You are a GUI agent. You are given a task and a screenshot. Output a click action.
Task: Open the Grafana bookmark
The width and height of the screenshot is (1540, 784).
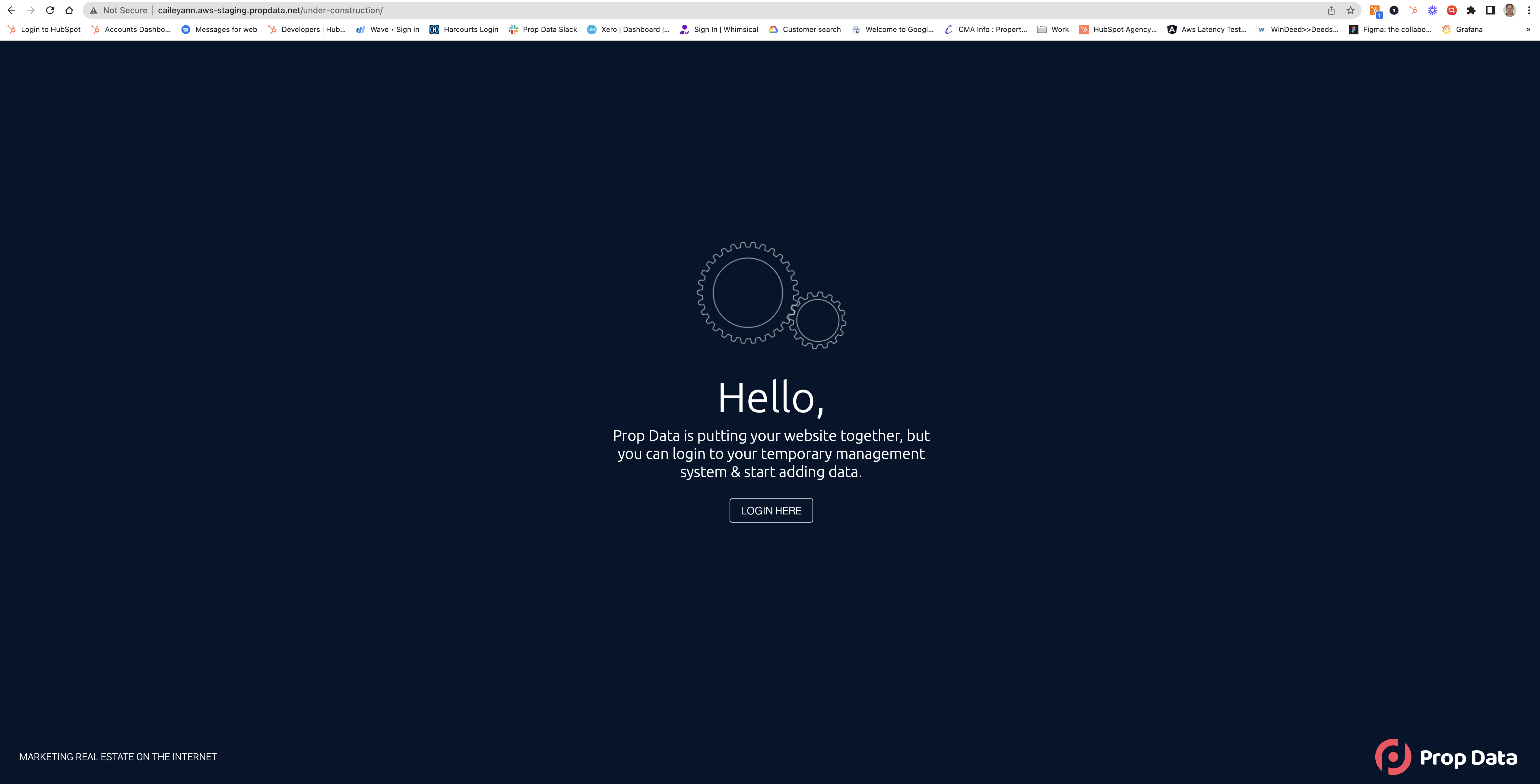[x=1462, y=29]
